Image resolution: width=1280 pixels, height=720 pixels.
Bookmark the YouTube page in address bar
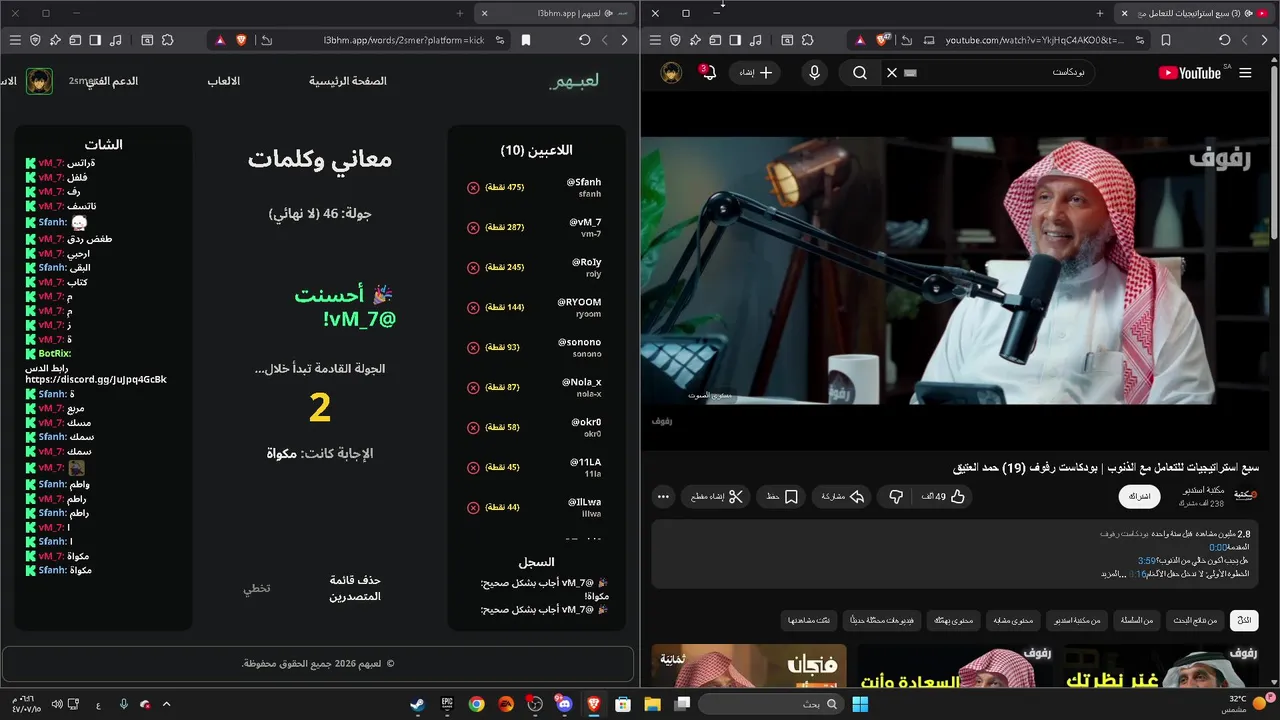pyautogui.click(x=1166, y=40)
